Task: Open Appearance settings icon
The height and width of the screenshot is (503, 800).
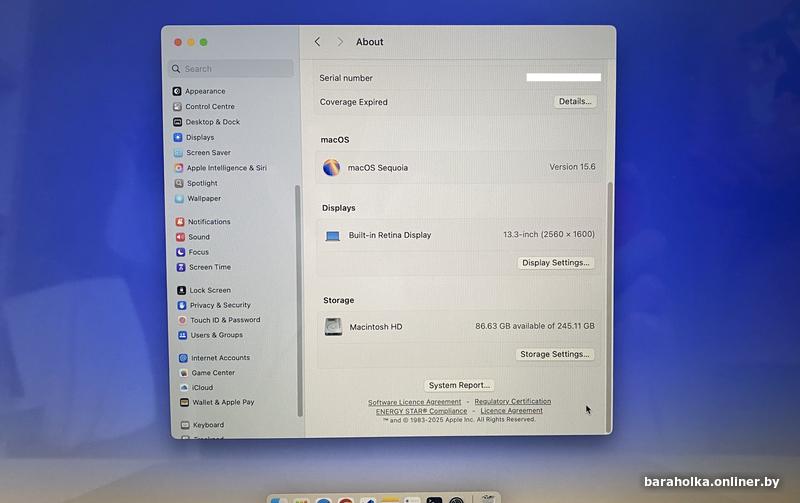Action: click(177, 91)
